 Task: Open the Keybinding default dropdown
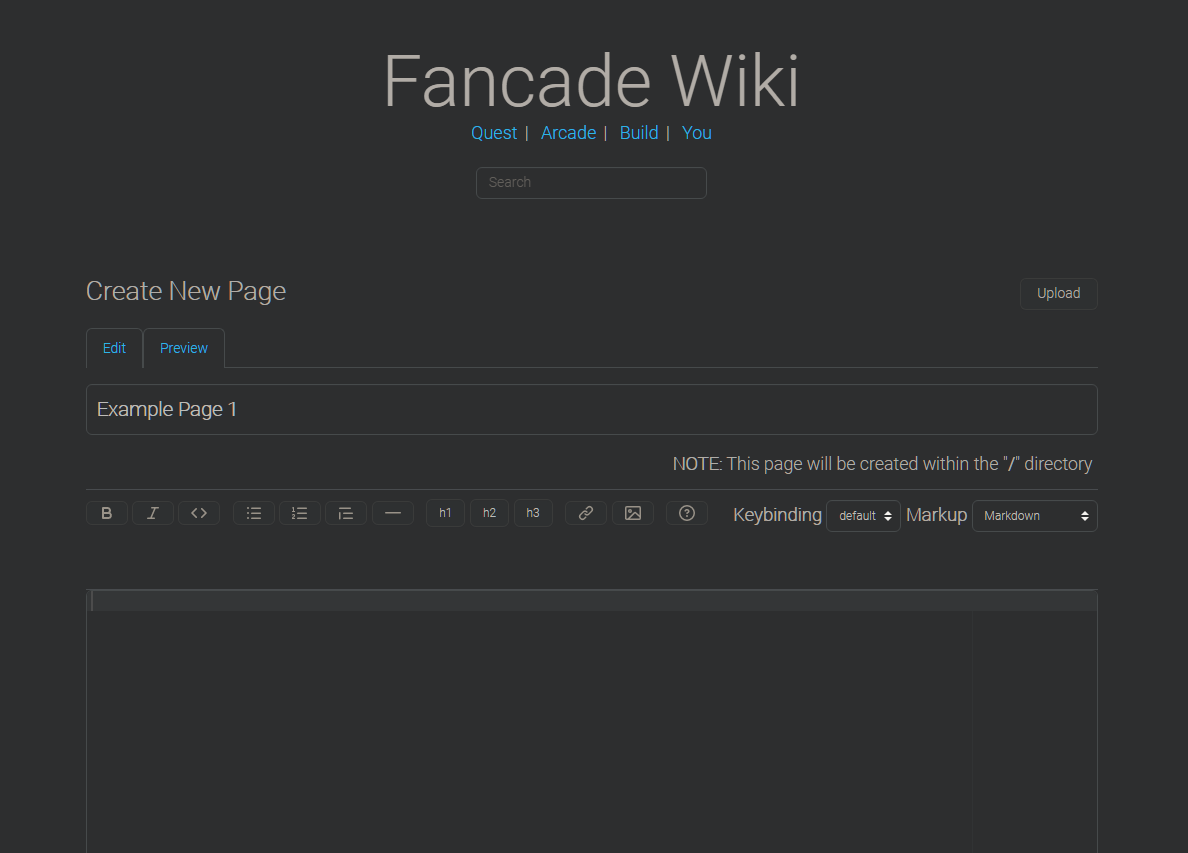(864, 516)
